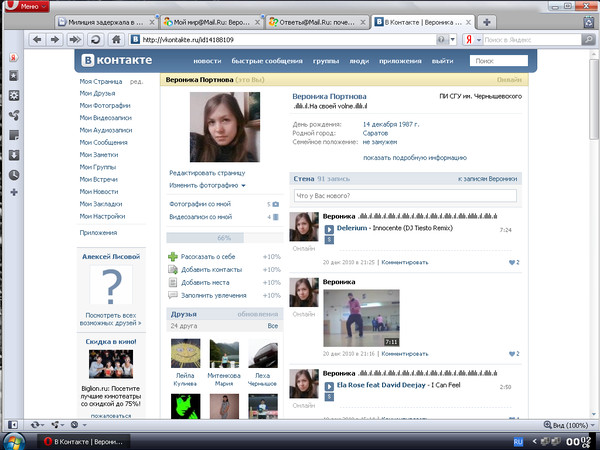Open Мои Фотографии in left menu
Image resolution: width=600 pixels, height=450 pixels.
[105, 106]
